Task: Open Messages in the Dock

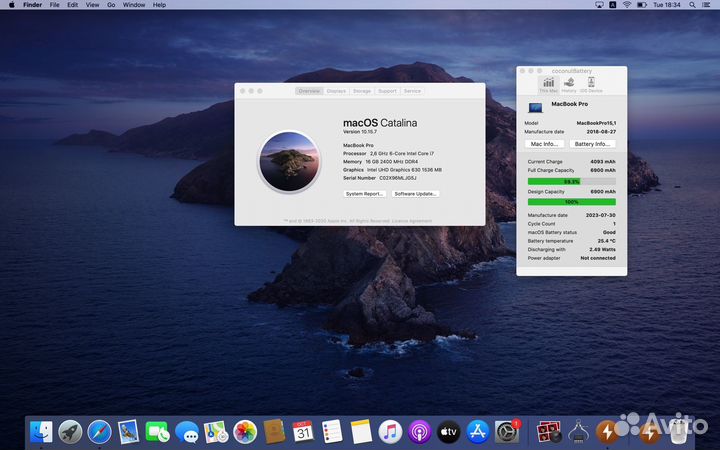Action: (186, 432)
